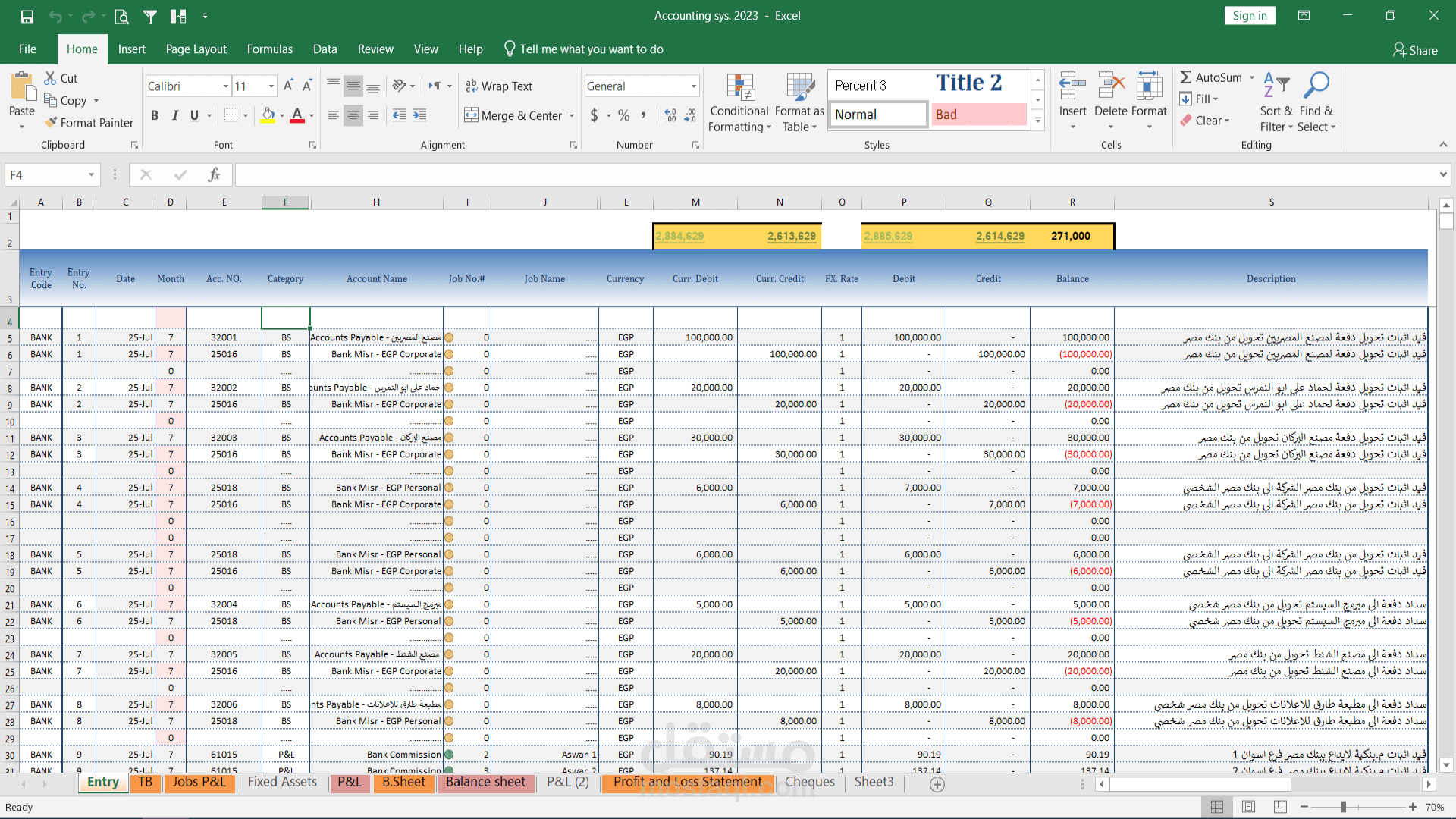This screenshot has width=1456, height=819.
Task: Toggle Italic formatting
Action: [174, 115]
